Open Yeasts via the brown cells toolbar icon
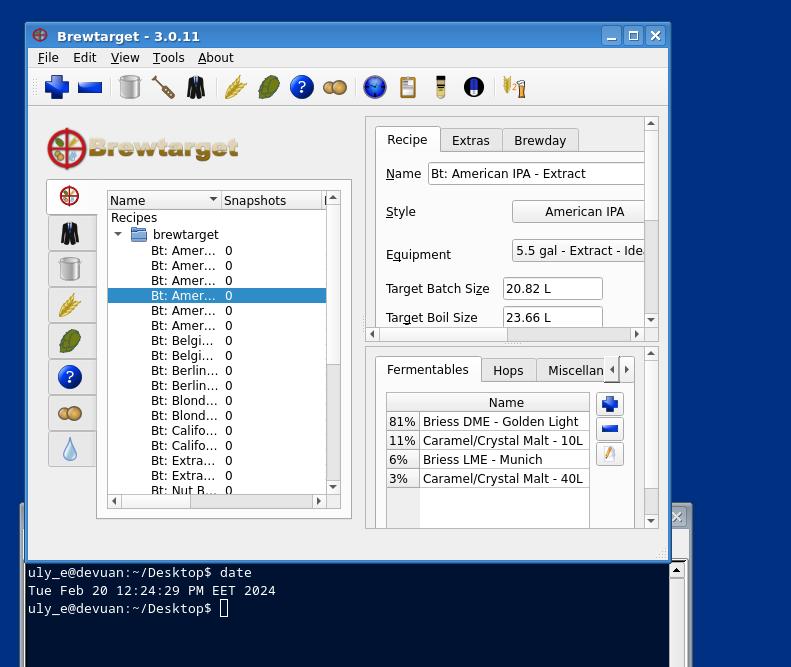Image resolution: width=791 pixels, height=667 pixels. [x=335, y=87]
